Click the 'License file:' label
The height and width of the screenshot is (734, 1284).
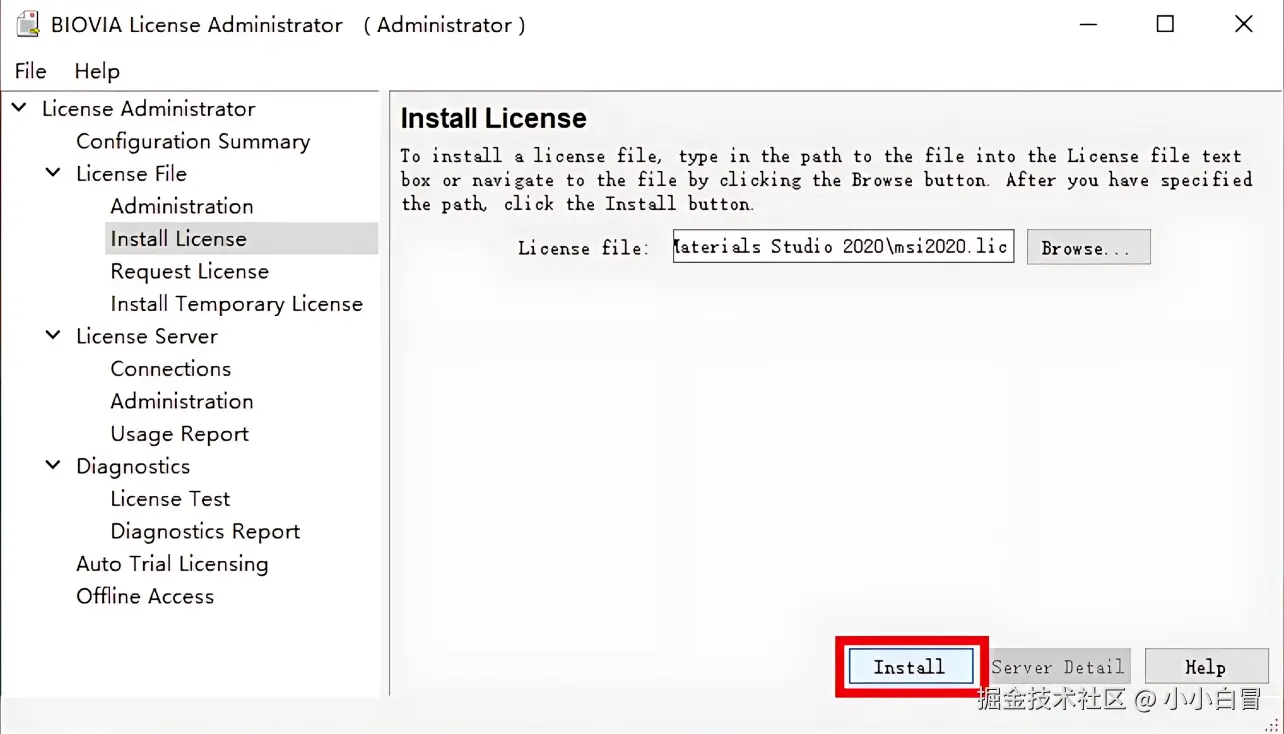point(583,247)
